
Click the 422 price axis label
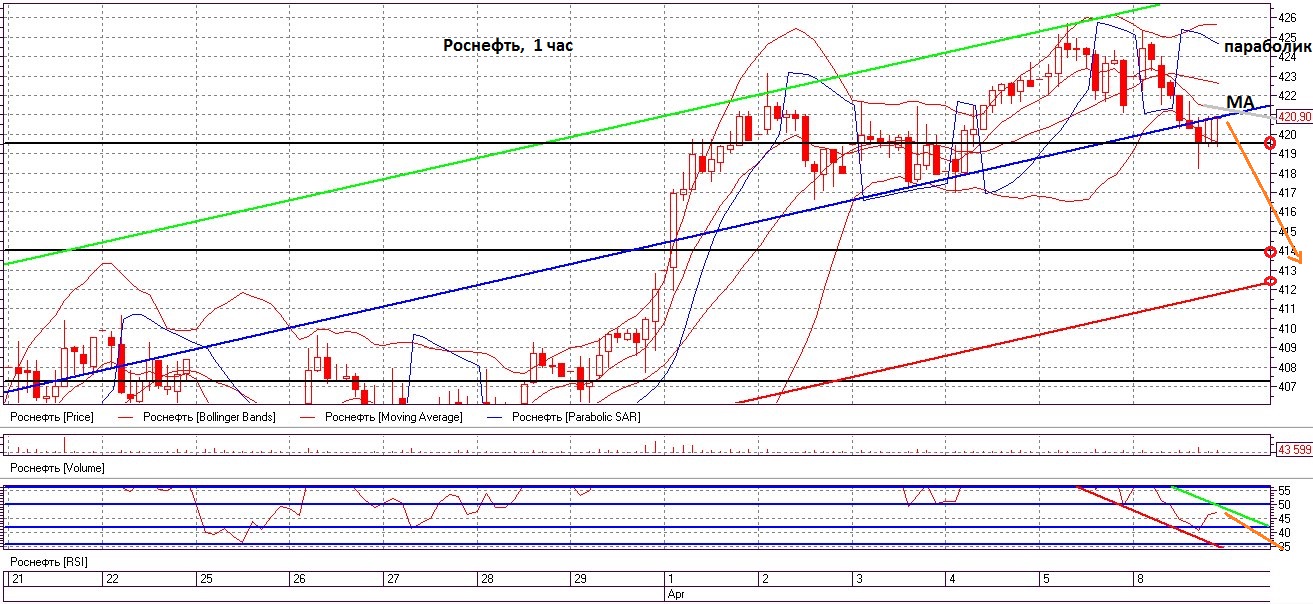pyautogui.click(x=1288, y=95)
